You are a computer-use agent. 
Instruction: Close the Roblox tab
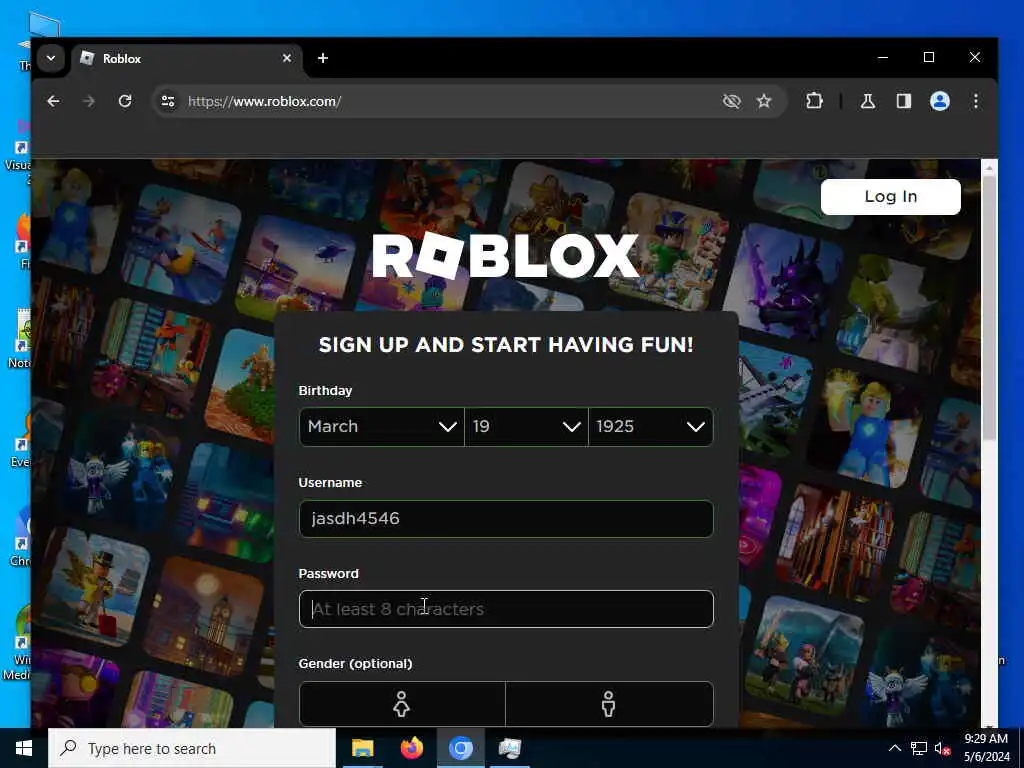(x=287, y=58)
